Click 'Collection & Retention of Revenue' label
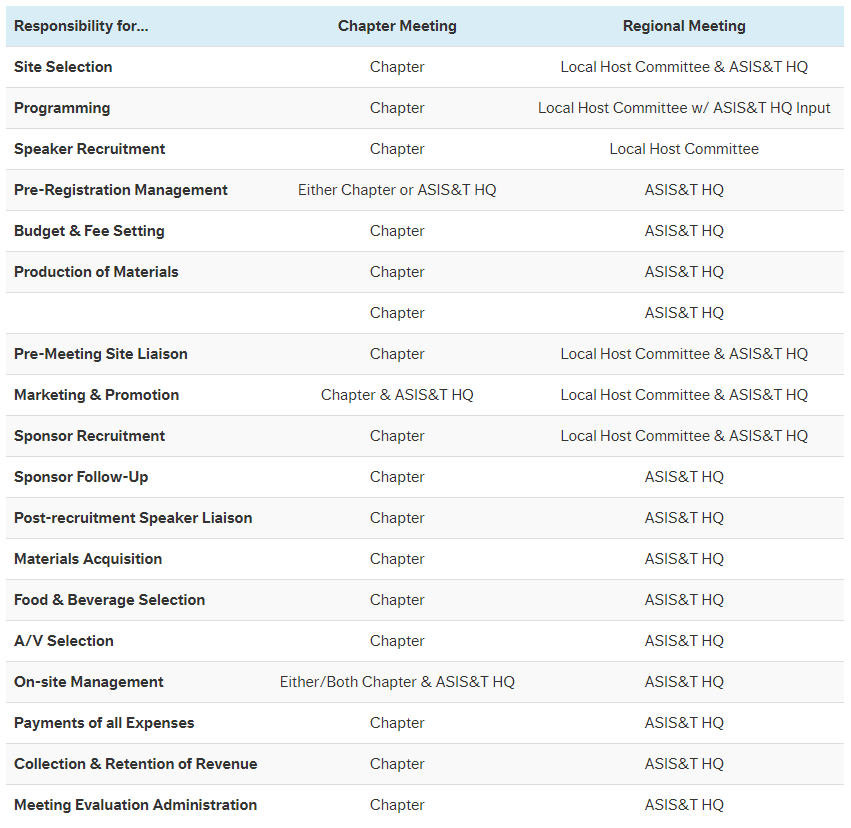This screenshot has height=828, width=851. pos(136,764)
